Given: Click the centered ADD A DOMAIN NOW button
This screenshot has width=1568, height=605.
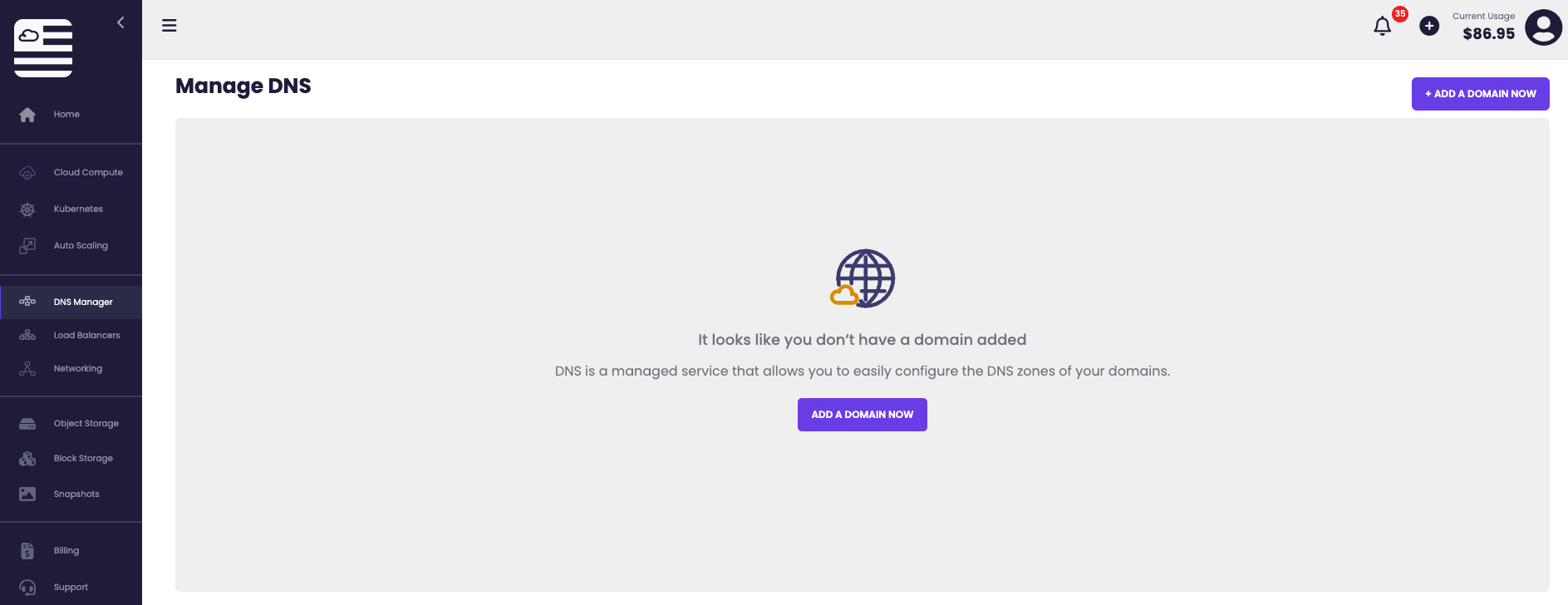Looking at the screenshot, I should (862, 415).
